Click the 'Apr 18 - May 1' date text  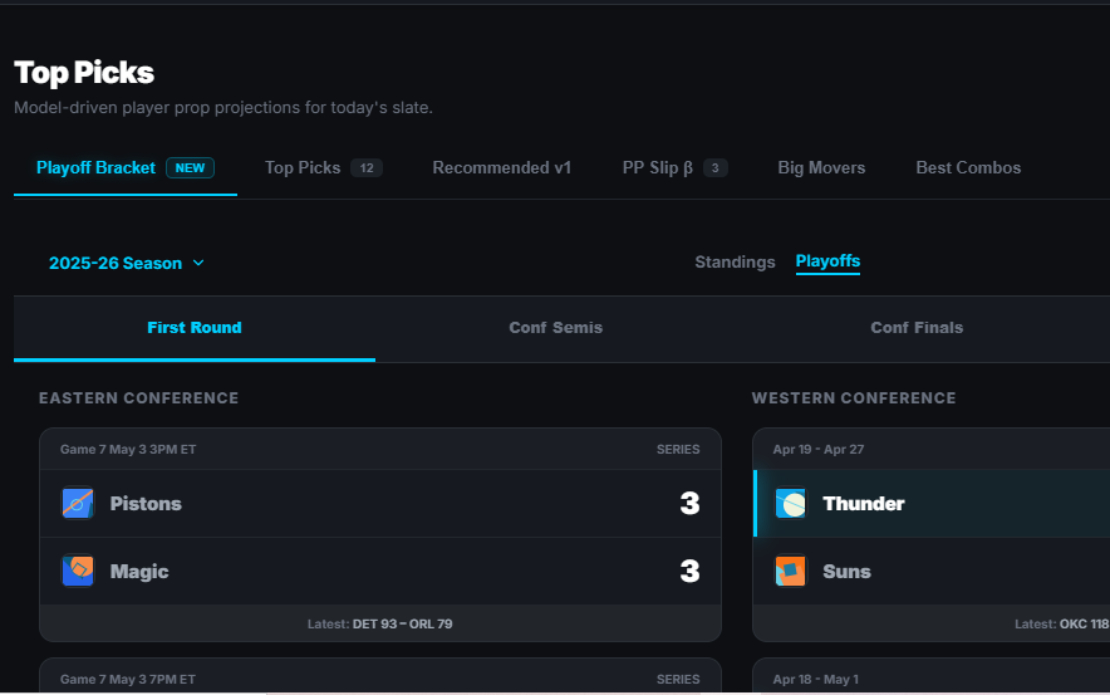pyautogui.click(x=816, y=679)
